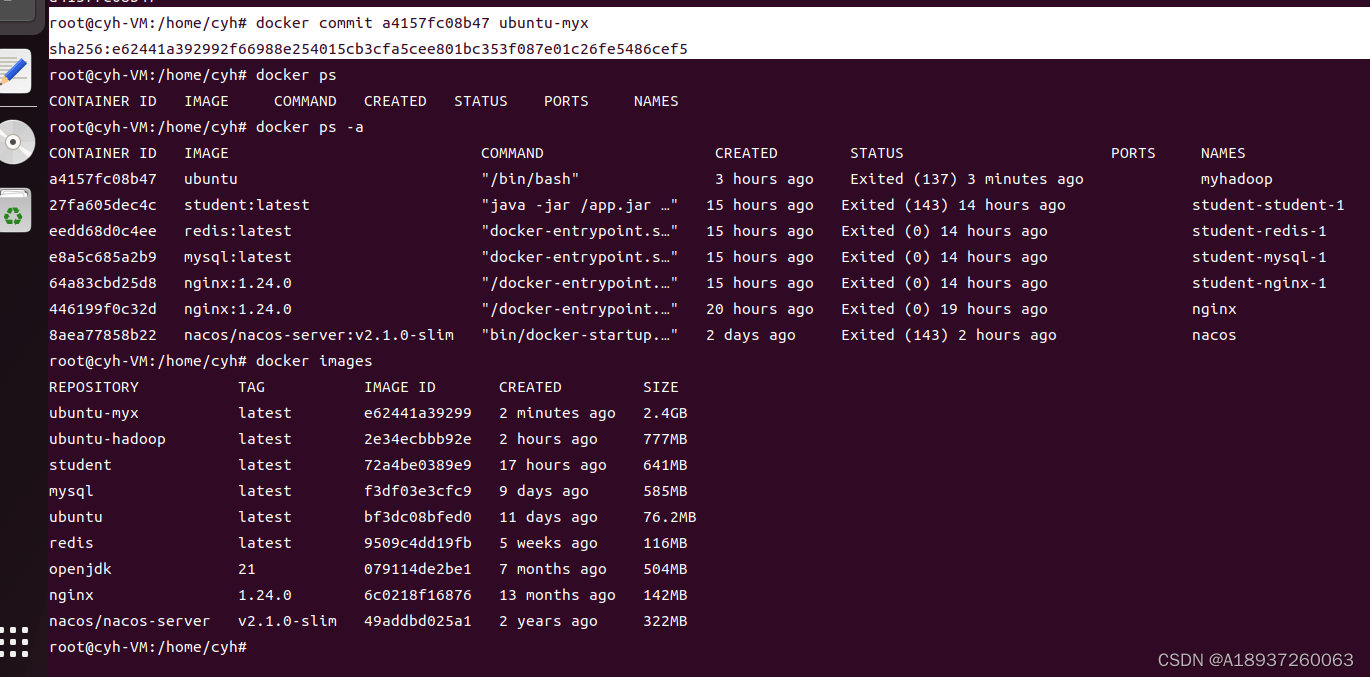Click 'Exited (143) 2 hours ago' status
This screenshot has height=677, width=1370.
pos(949,335)
